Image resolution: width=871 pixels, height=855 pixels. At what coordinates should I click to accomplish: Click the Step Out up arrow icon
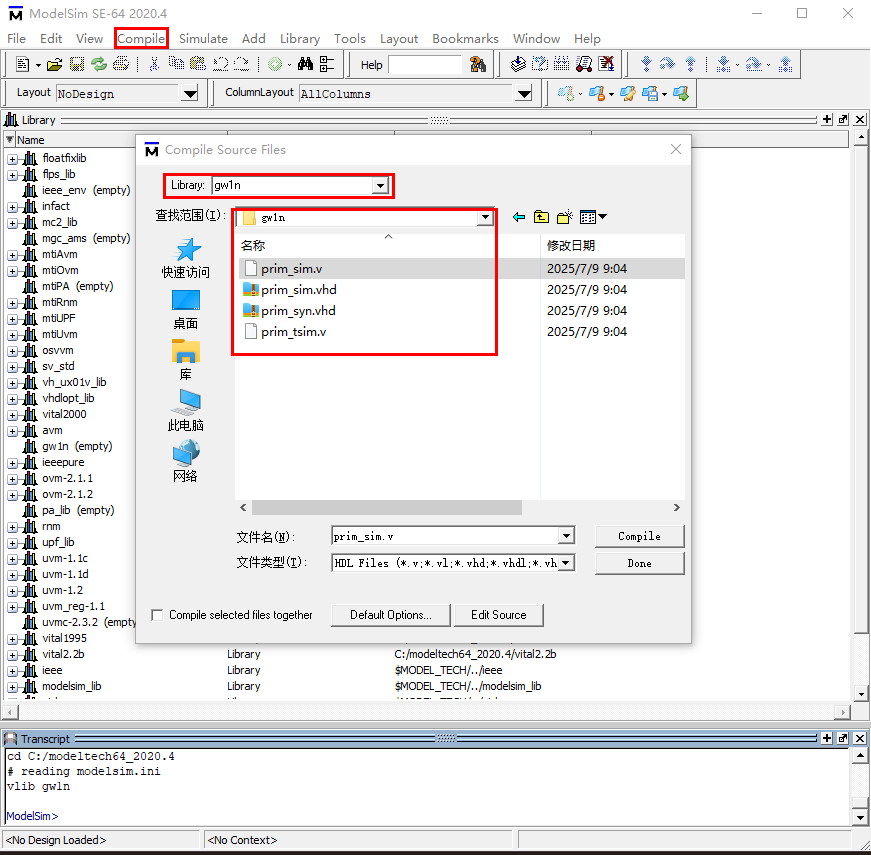[690, 64]
